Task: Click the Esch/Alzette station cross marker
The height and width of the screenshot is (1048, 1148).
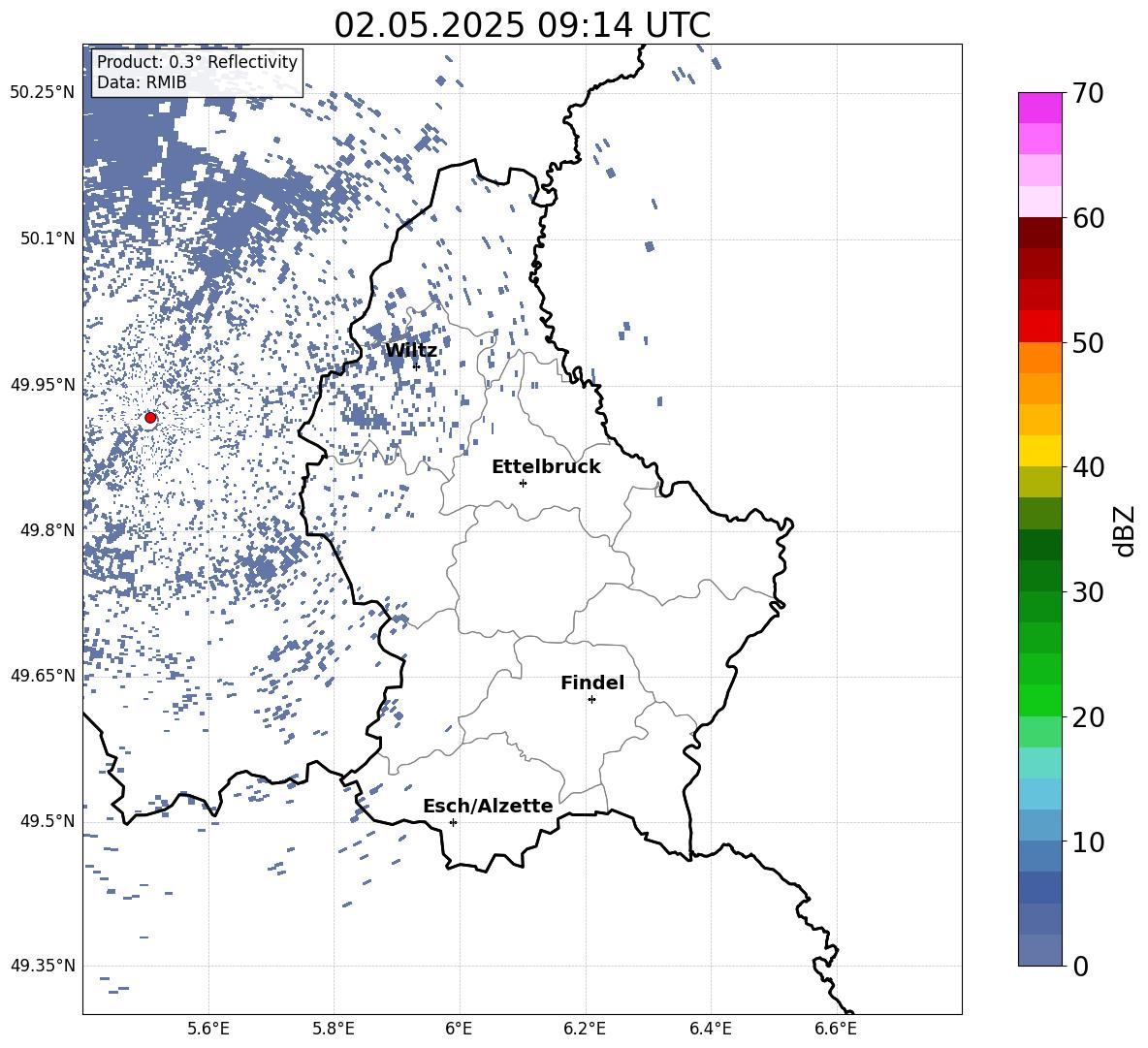Action: pyautogui.click(x=453, y=822)
